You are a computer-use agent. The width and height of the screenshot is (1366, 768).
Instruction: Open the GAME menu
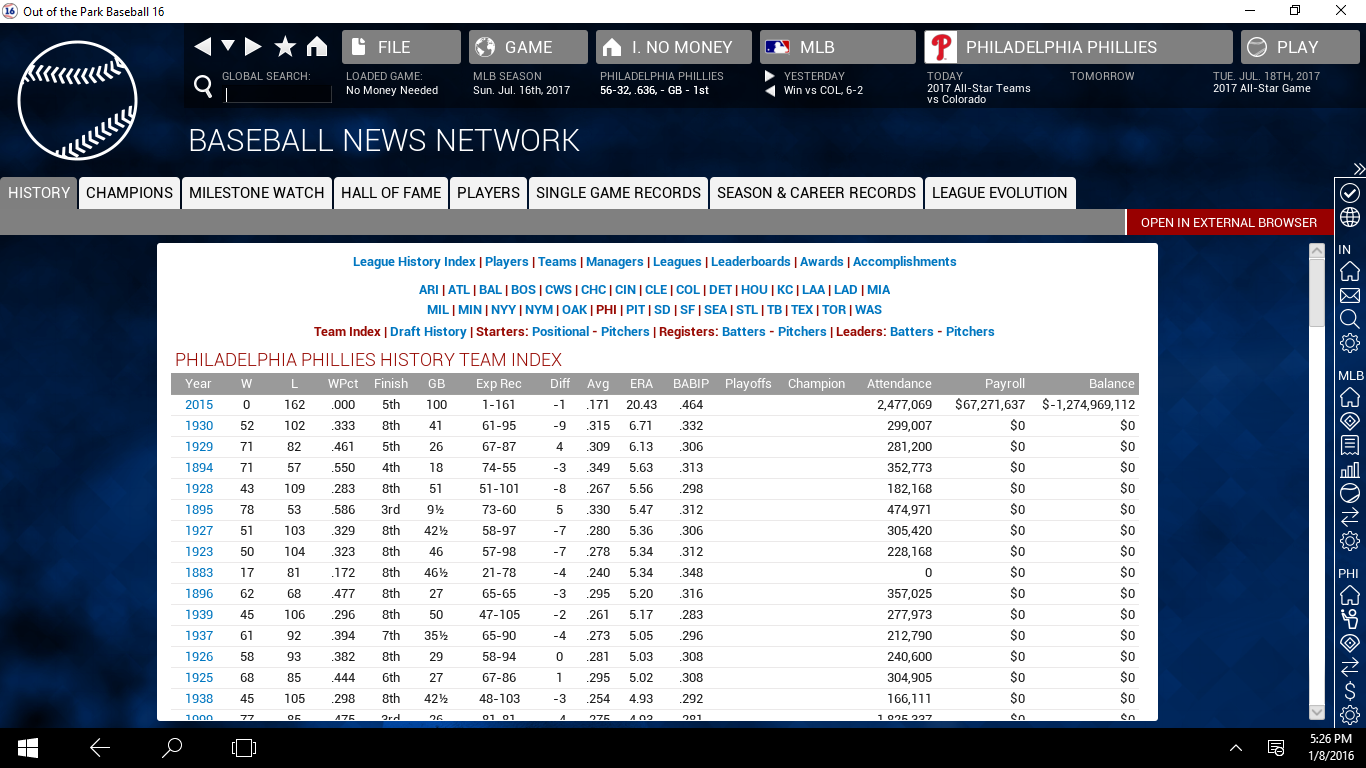tap(528, 47)
